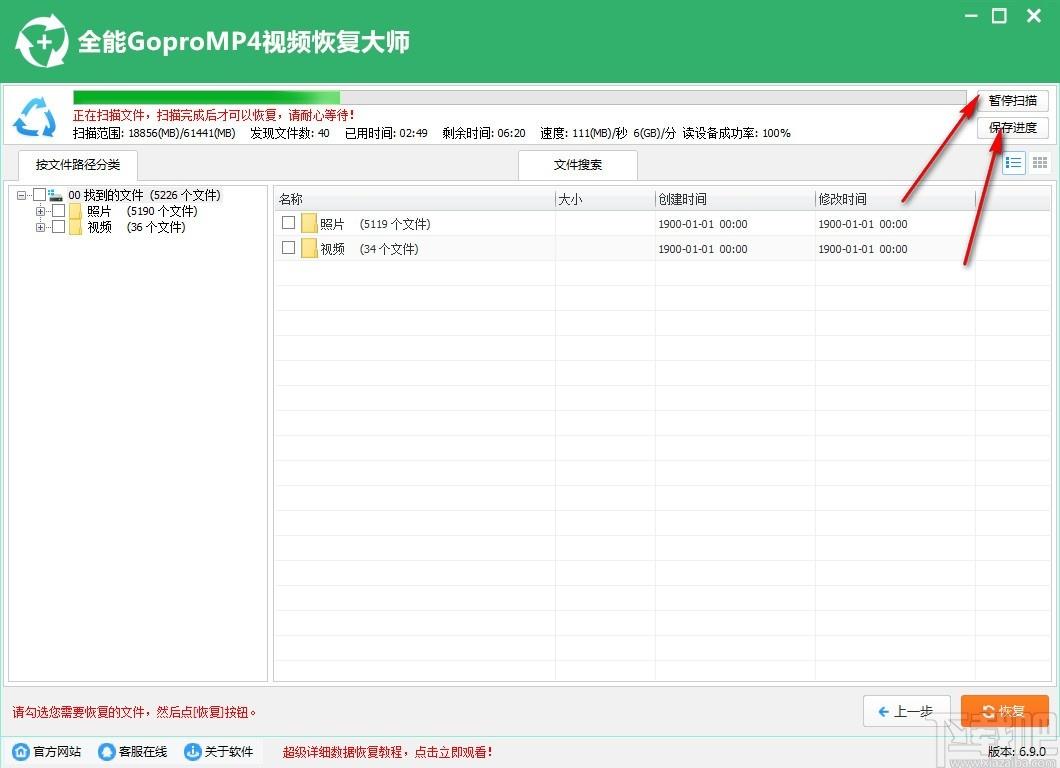Click the 扫描范围 18856(MB)/61441(MB) text
The width and height of the screenshot is (1060, 768).
tap(154, 133)
